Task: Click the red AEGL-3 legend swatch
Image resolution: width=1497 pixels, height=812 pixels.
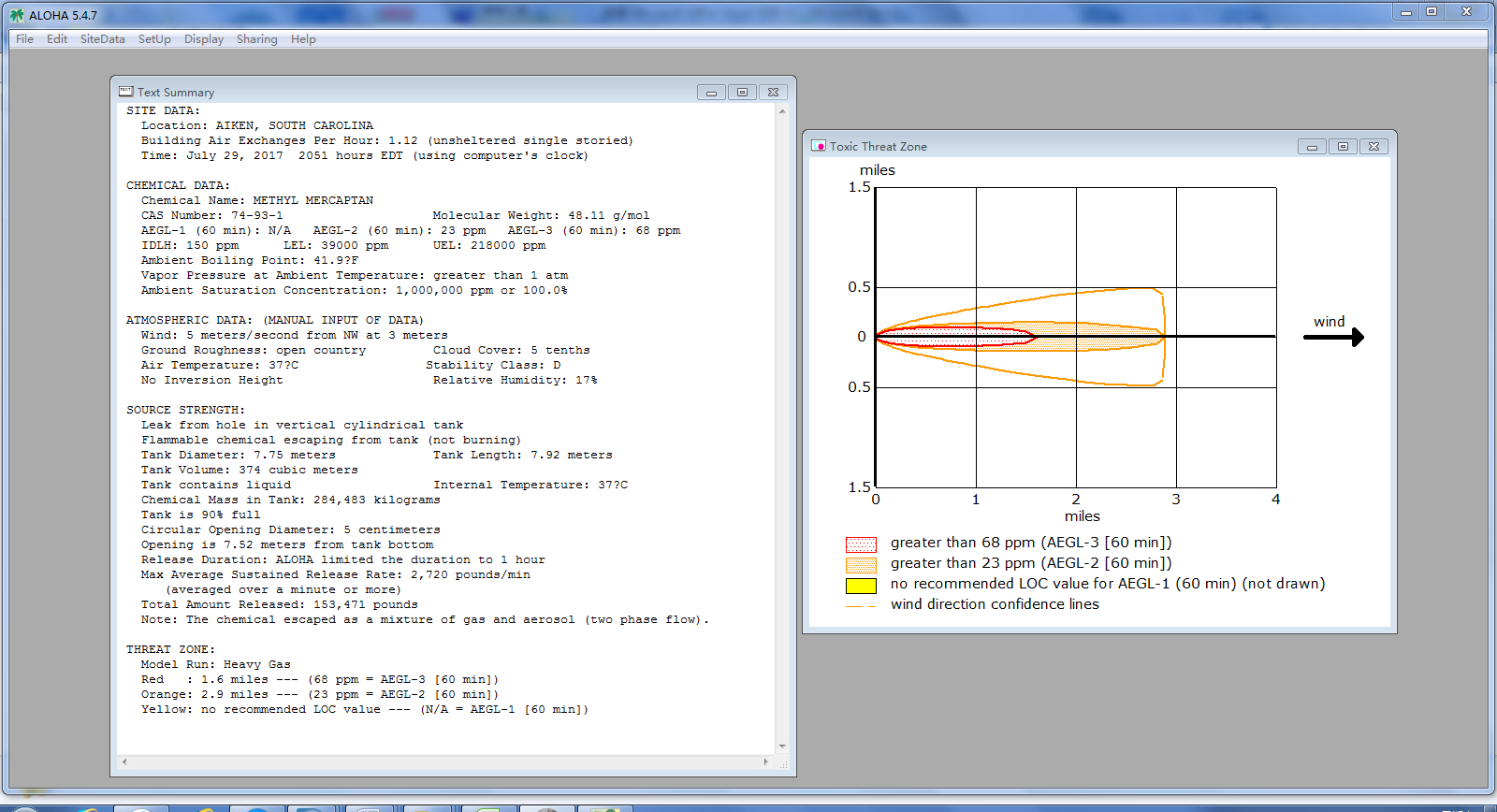Action: pyautogui.click(x=861, y=544)
